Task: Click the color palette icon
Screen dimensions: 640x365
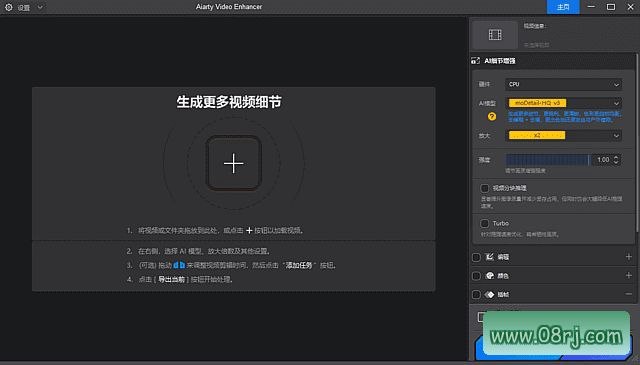Action: coord(490,276)
